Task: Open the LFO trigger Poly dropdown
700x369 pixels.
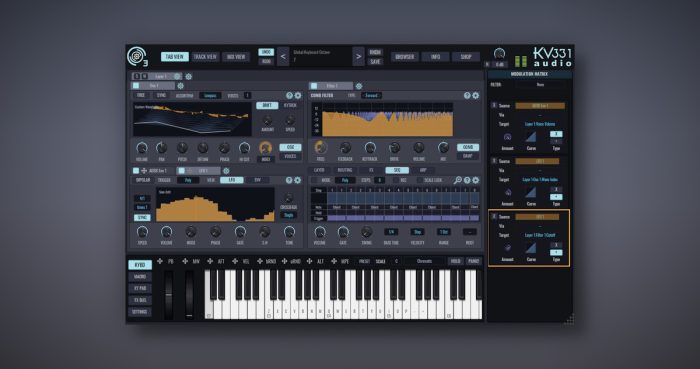Action: (x=188, y=180)
